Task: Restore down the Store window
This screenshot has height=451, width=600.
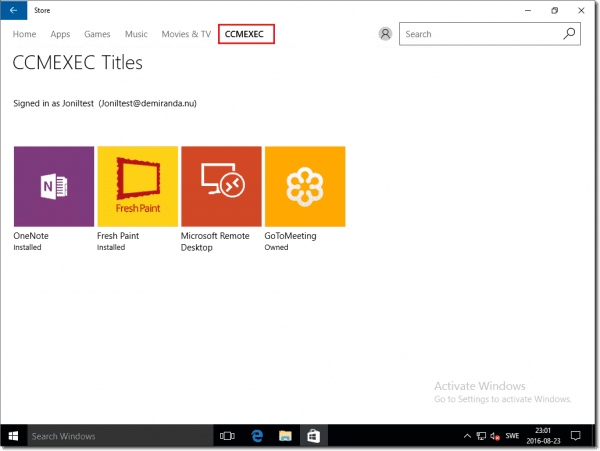Action: coord(554,10)
